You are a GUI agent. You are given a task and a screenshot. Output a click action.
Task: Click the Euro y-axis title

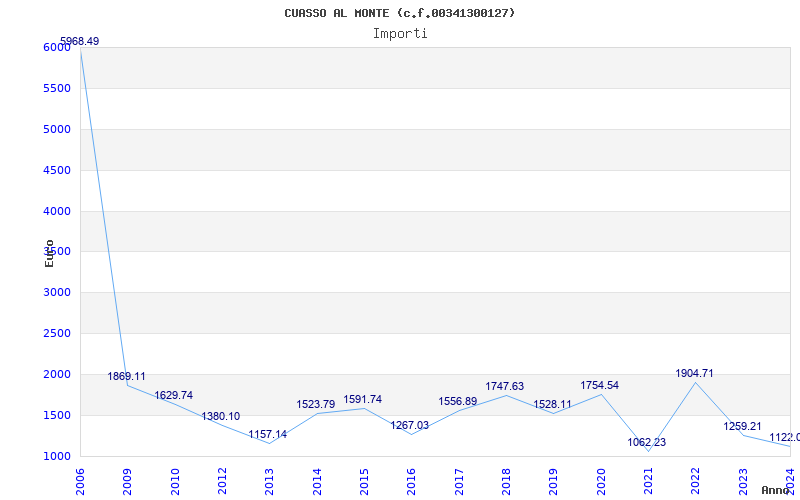(x=49, y=253)
